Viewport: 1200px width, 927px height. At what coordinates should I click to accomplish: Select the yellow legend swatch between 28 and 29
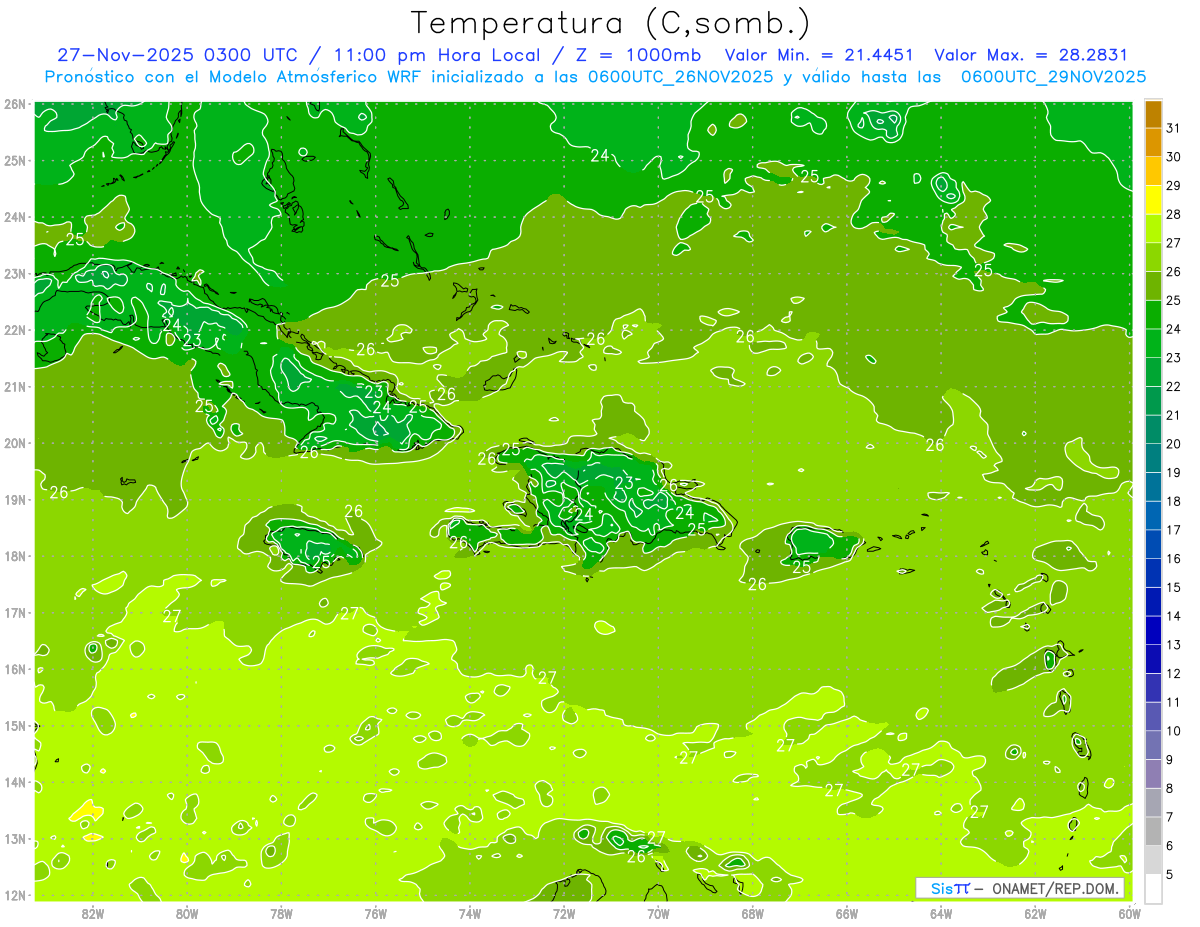[x=1153, y=200]
